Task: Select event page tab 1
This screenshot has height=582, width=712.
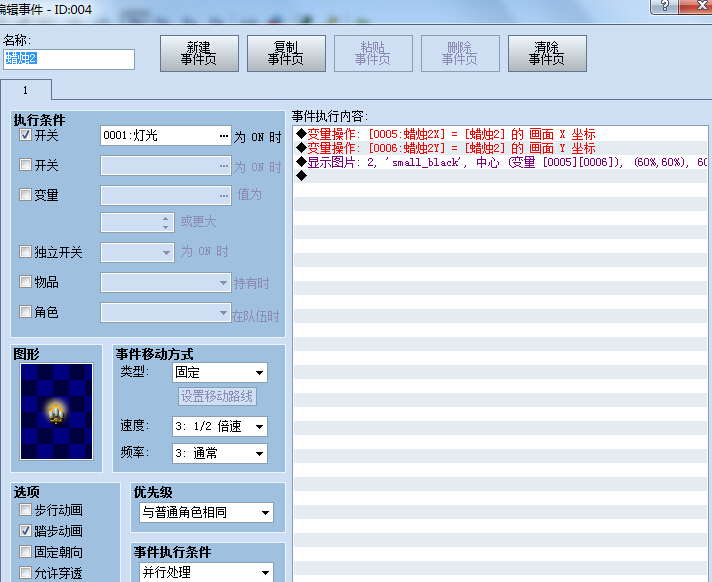Action: point(26,90)
